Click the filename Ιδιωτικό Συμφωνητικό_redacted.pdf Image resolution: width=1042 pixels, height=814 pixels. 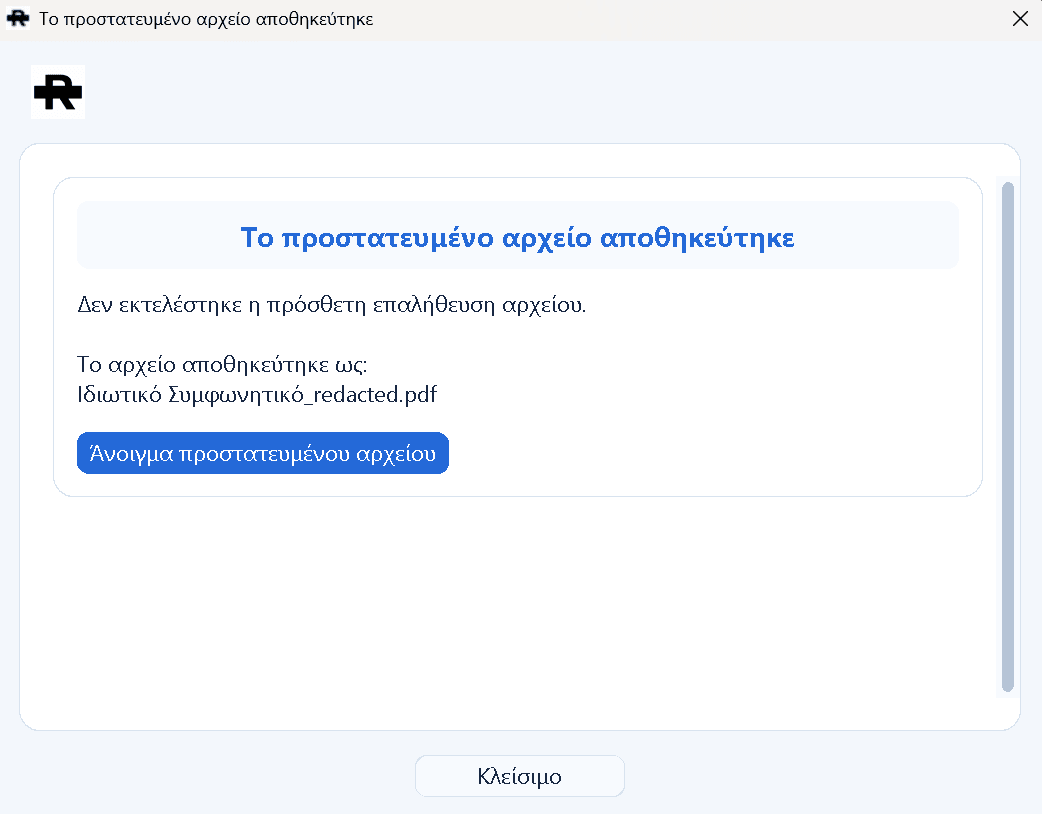257,395
